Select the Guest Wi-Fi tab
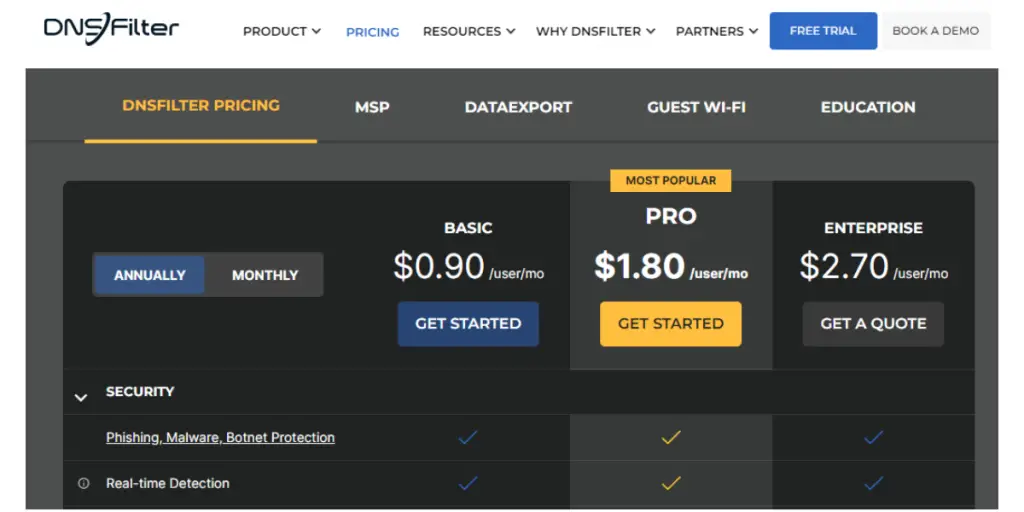 click(696, 107)
